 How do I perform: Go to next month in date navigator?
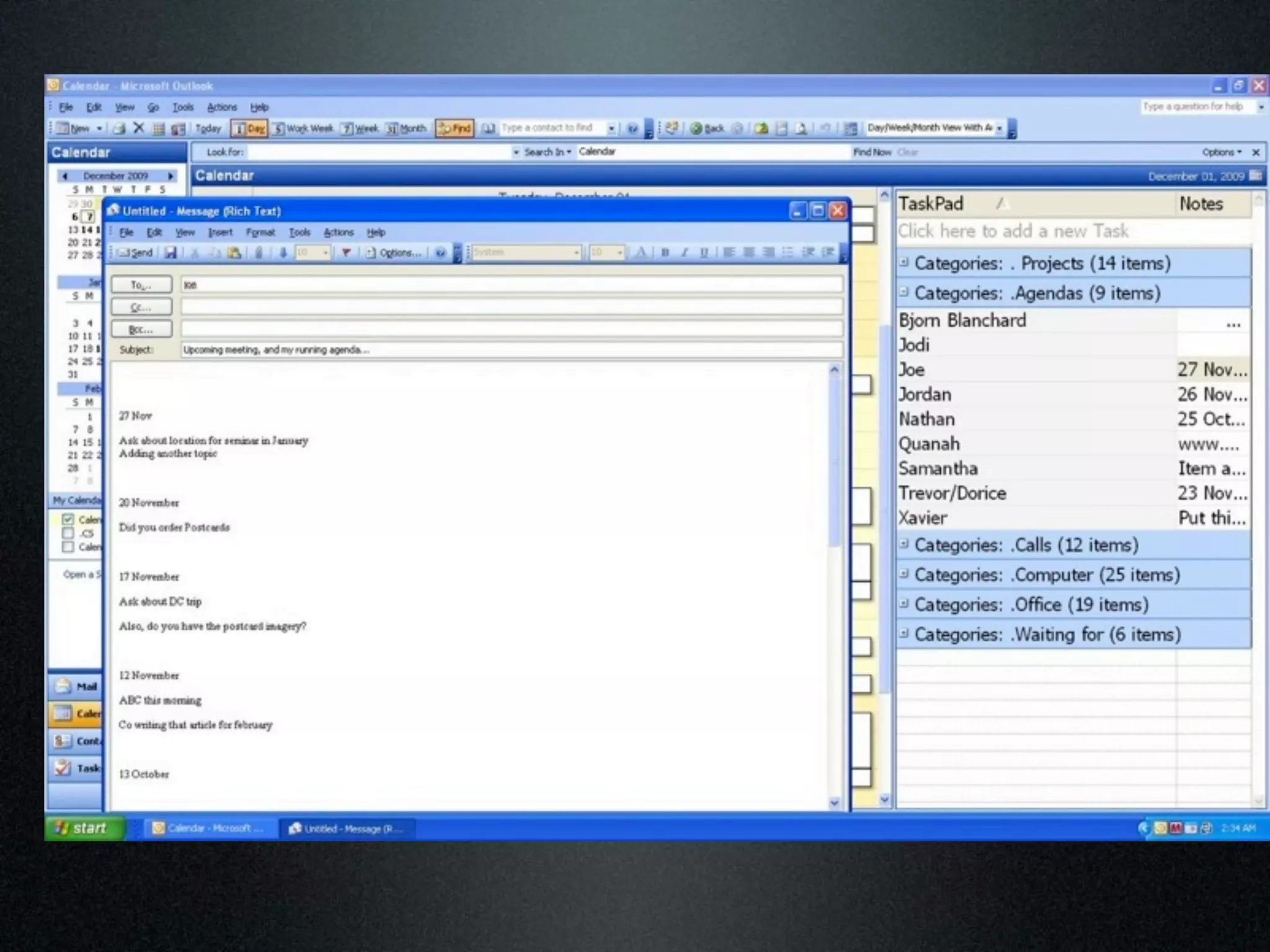coord(171,176)
